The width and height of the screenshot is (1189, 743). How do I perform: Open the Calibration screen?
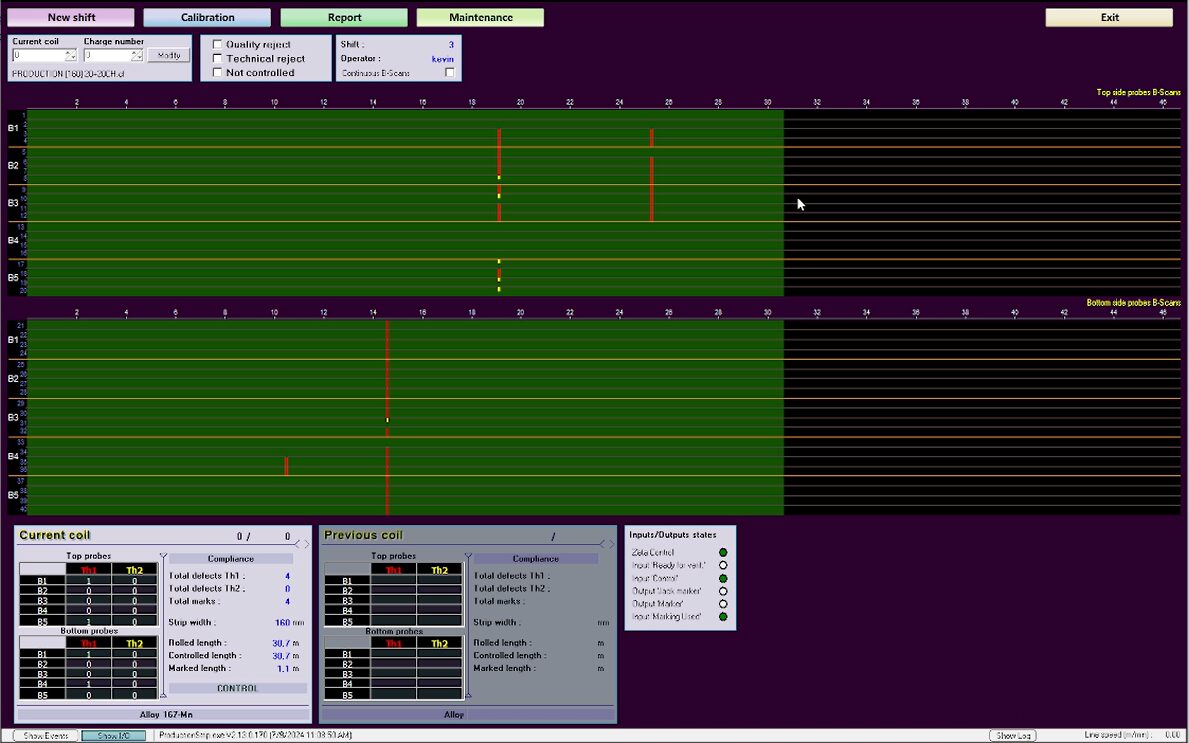pos(207,18)
